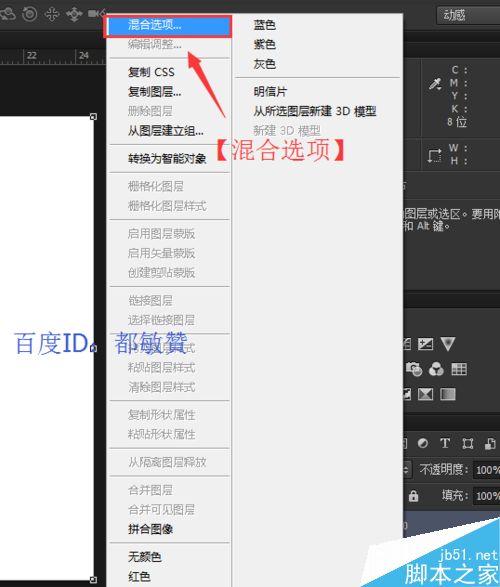Select the 3D roll tool icon
This screenshot has width=500, height=587.
pos(29,13)
